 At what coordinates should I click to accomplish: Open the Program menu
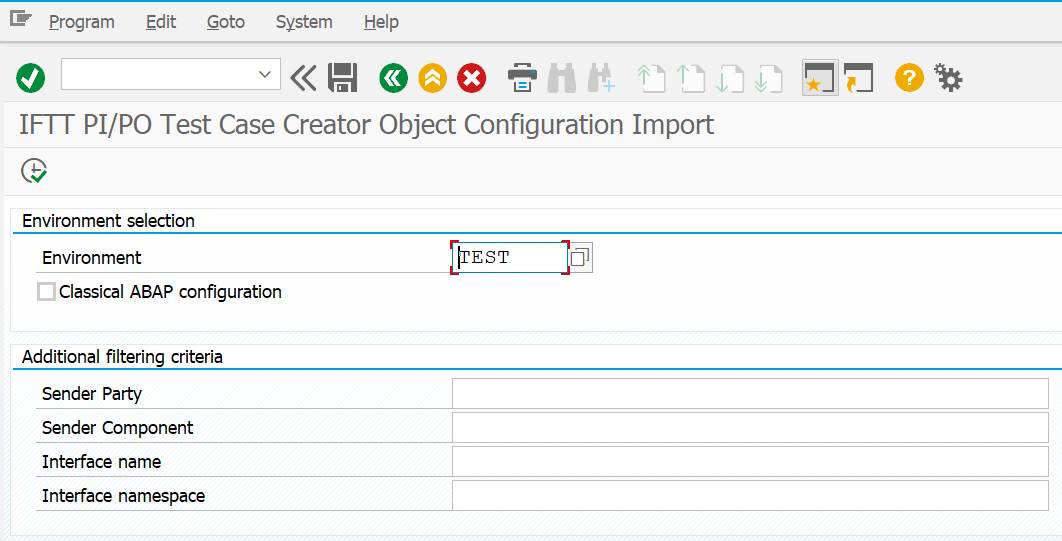[81, 21]
